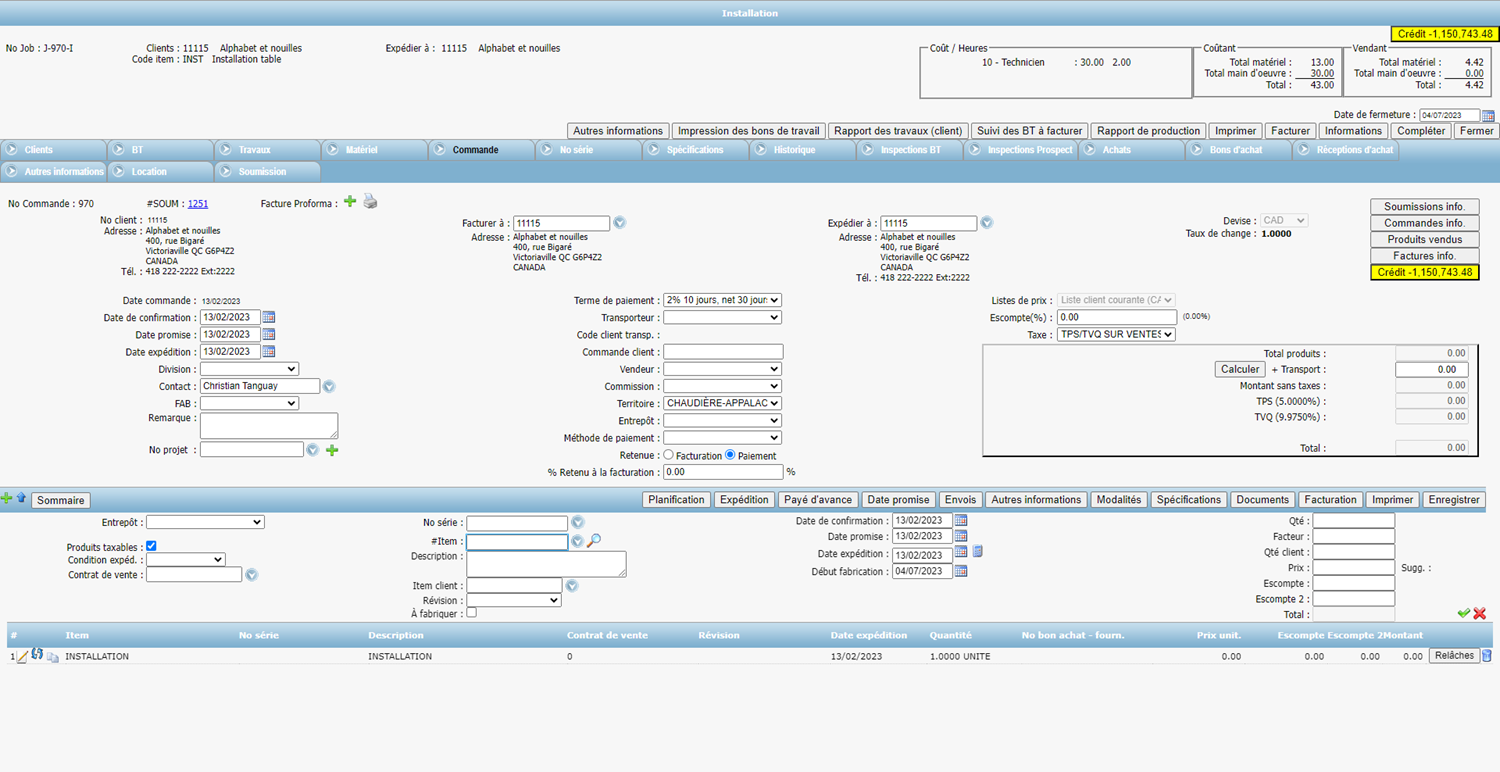
Task: Edit INSTALLATION line with pencil icon
Action: 22,657
